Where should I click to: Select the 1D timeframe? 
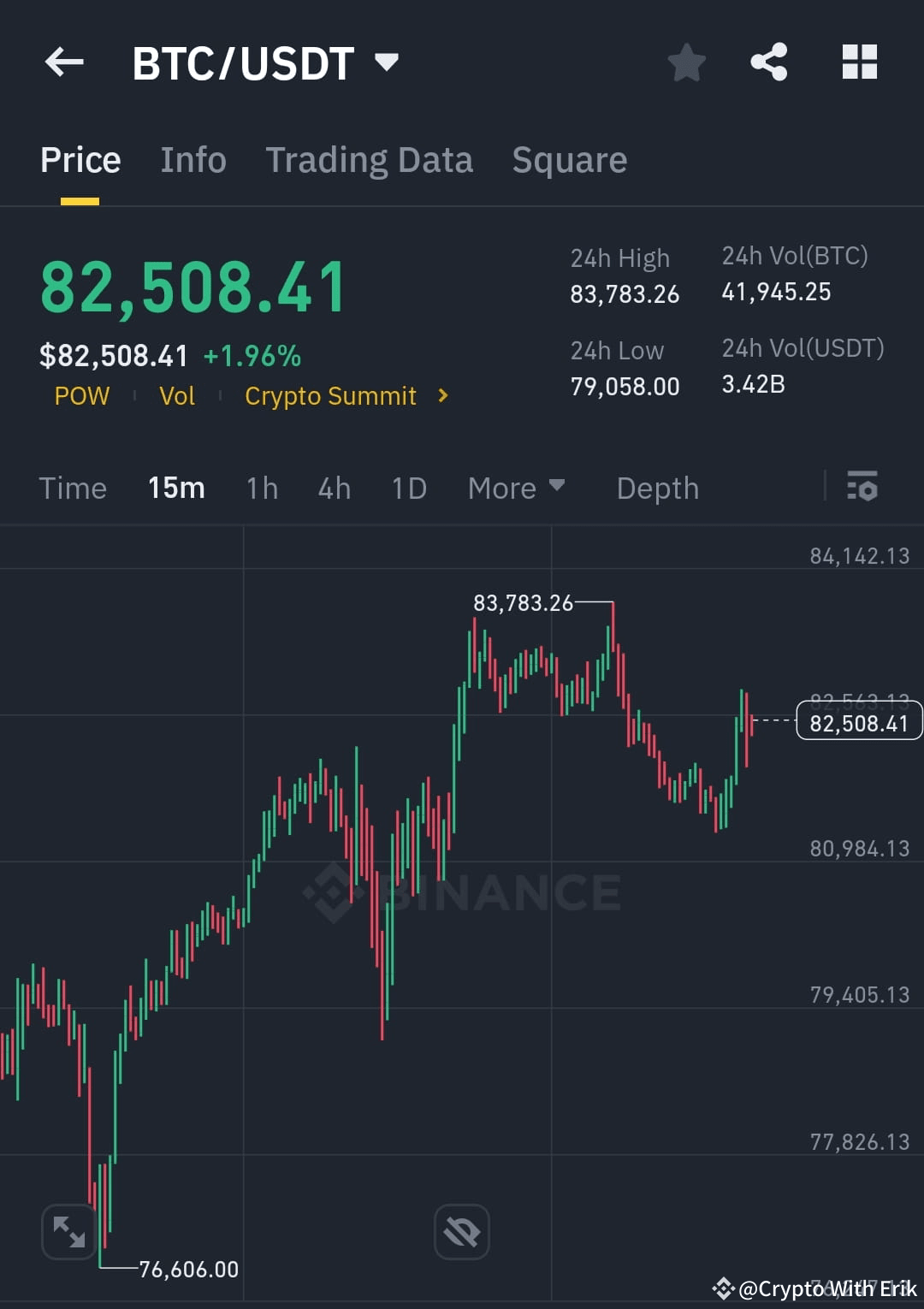408,488
